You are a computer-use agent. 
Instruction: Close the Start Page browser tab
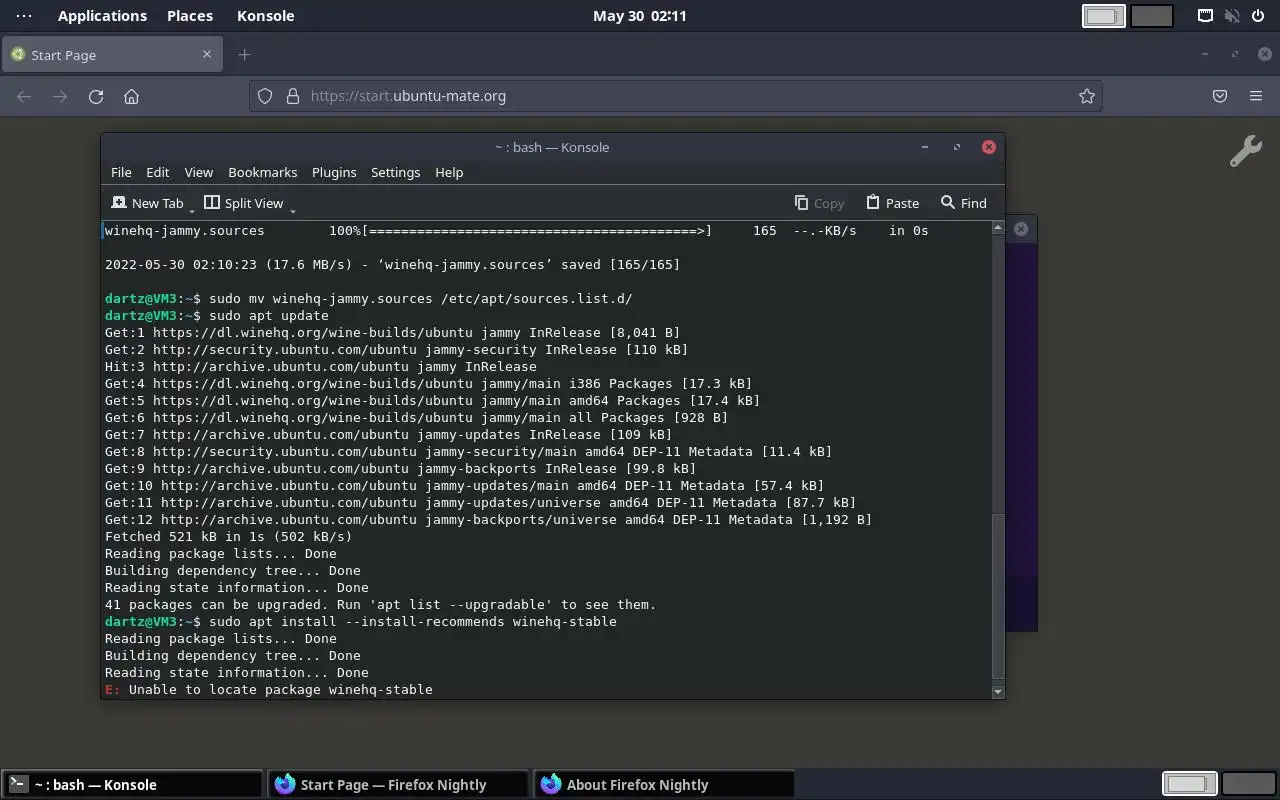tap(207, 54)
